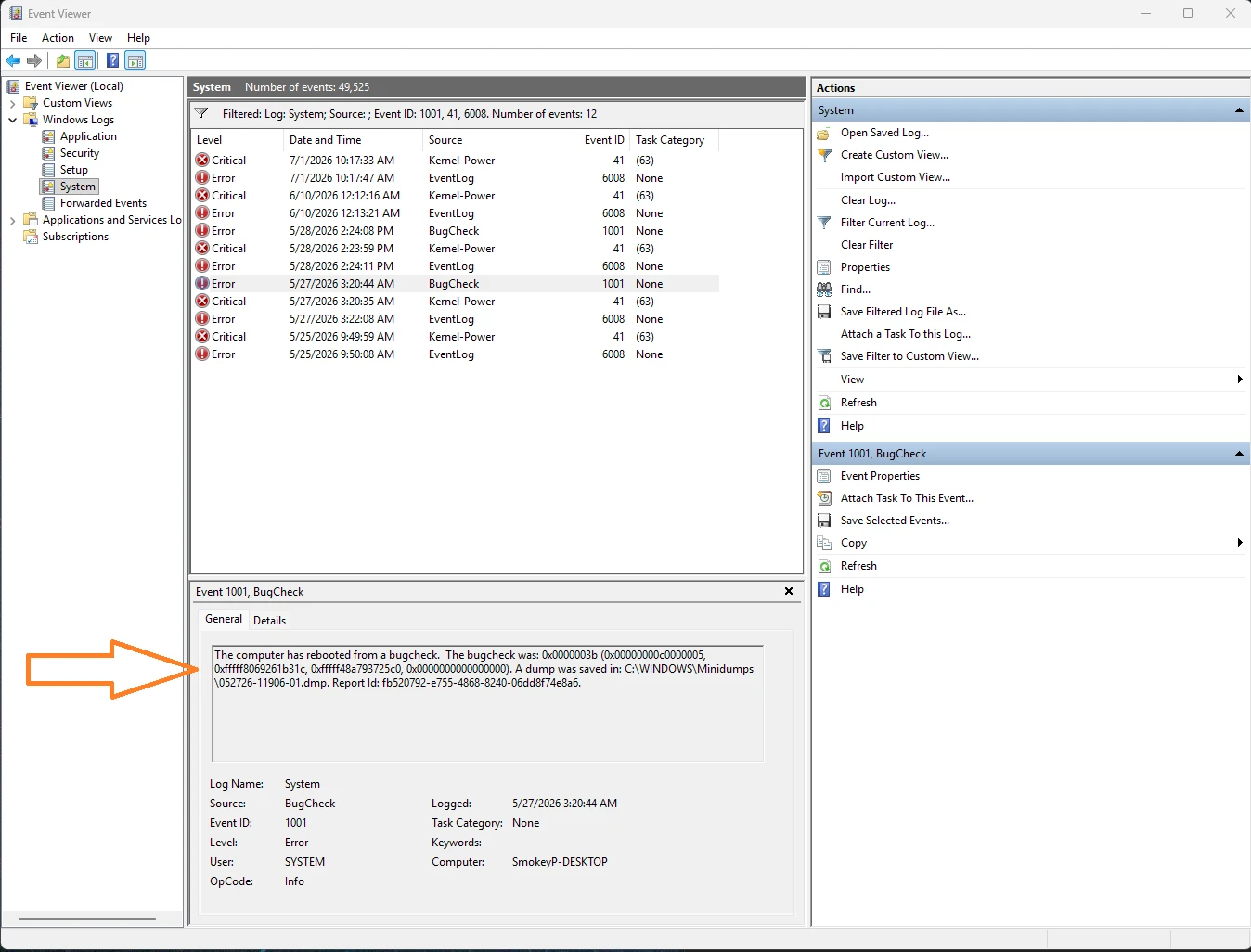The height and width of the screenshot is (952, 1251).
Task: Click the Event Properties icon
Action: (824, 476)
